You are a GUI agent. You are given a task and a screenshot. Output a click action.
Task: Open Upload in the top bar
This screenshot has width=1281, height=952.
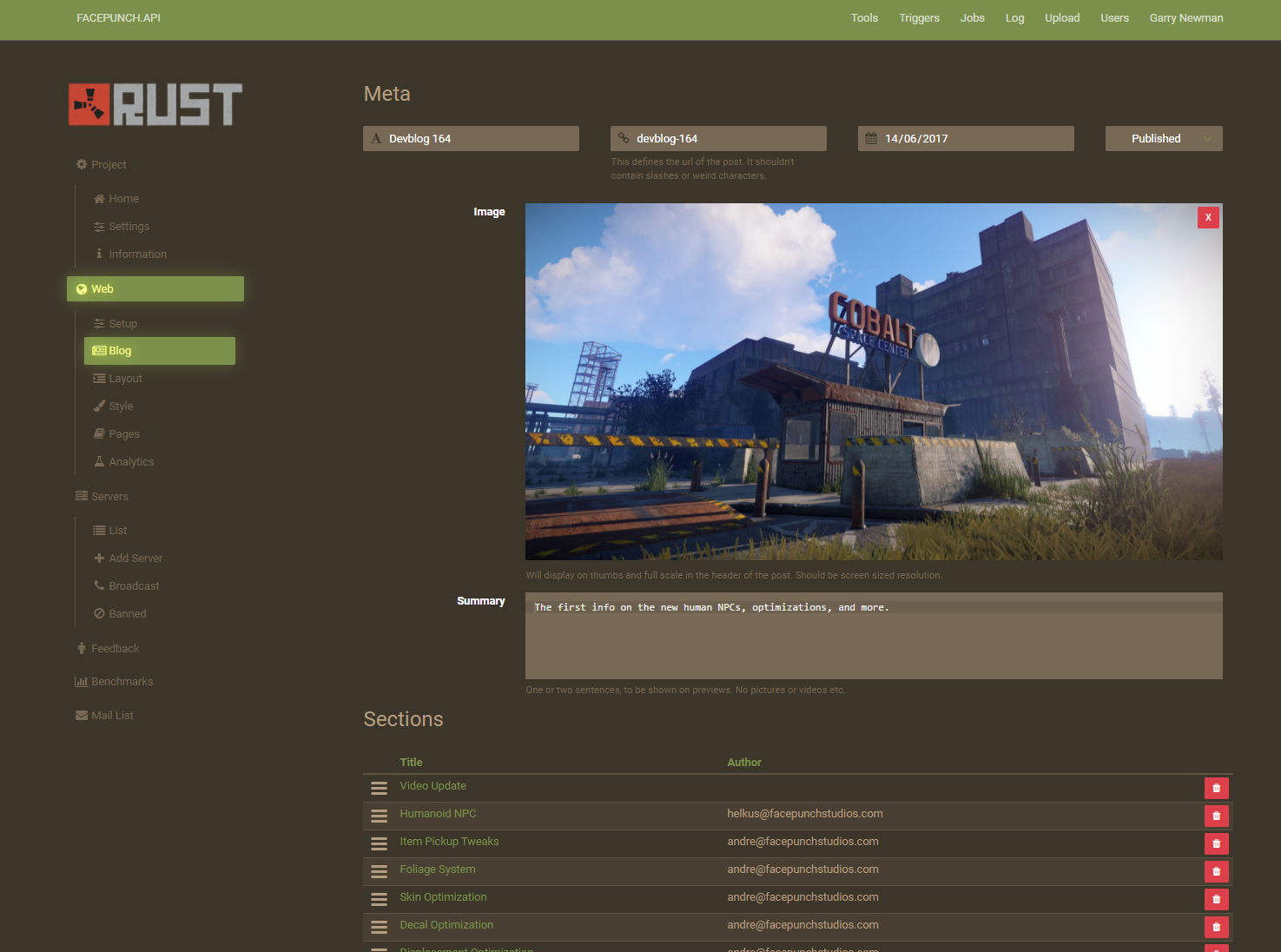click(1062, 18)
